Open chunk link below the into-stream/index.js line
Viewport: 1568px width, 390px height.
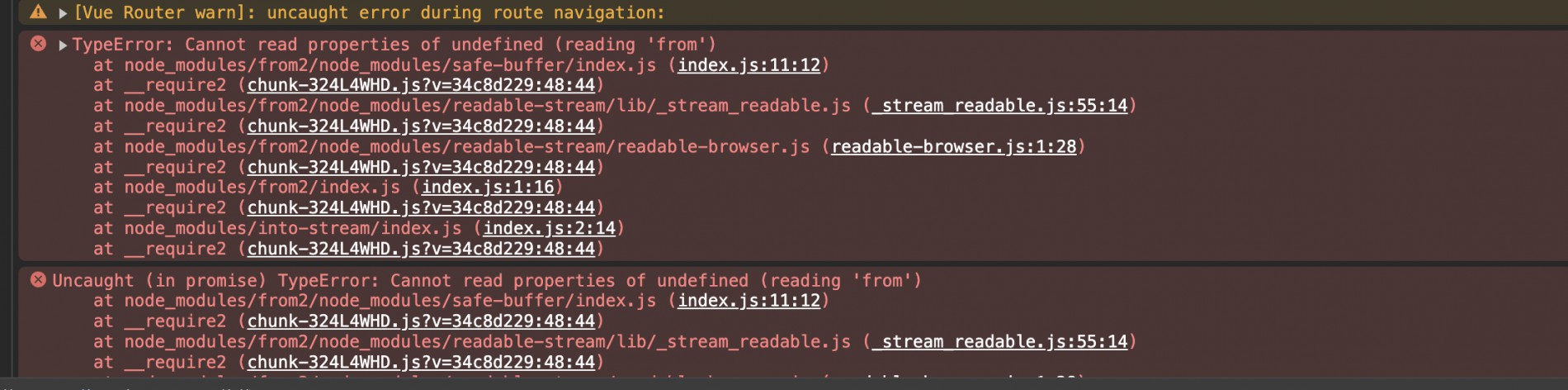click(x=421, y=249)
